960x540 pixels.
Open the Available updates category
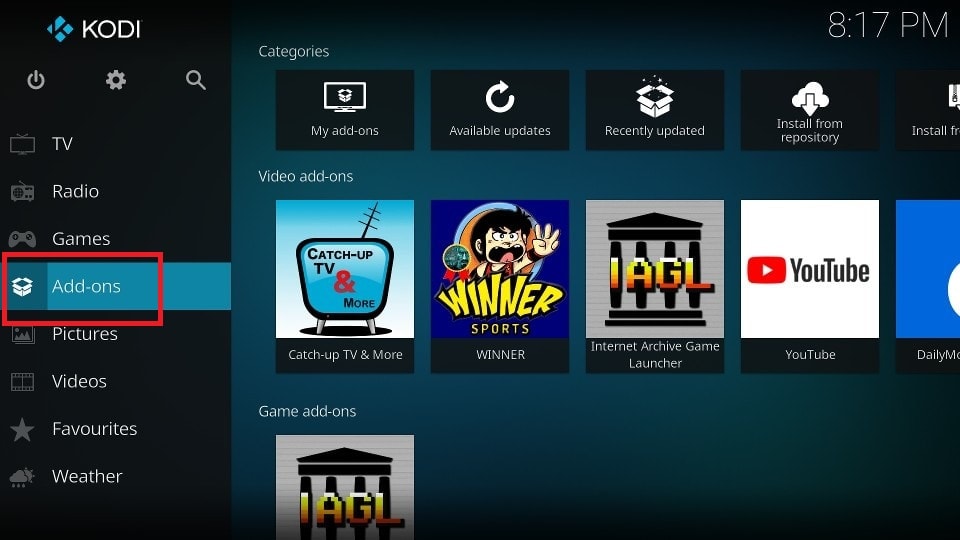tap(500, 110)
